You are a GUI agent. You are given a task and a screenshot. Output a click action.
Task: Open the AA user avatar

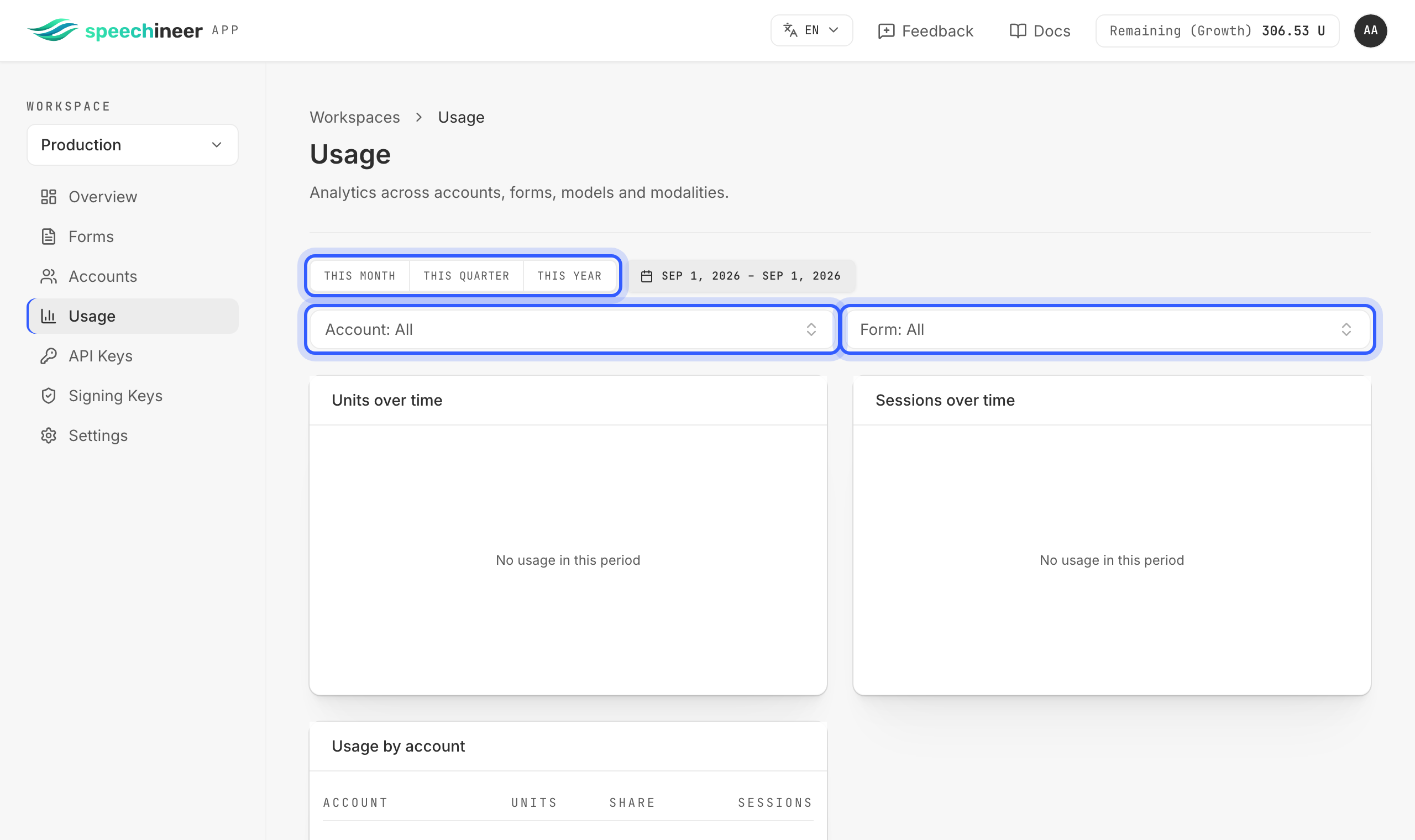1370,30
